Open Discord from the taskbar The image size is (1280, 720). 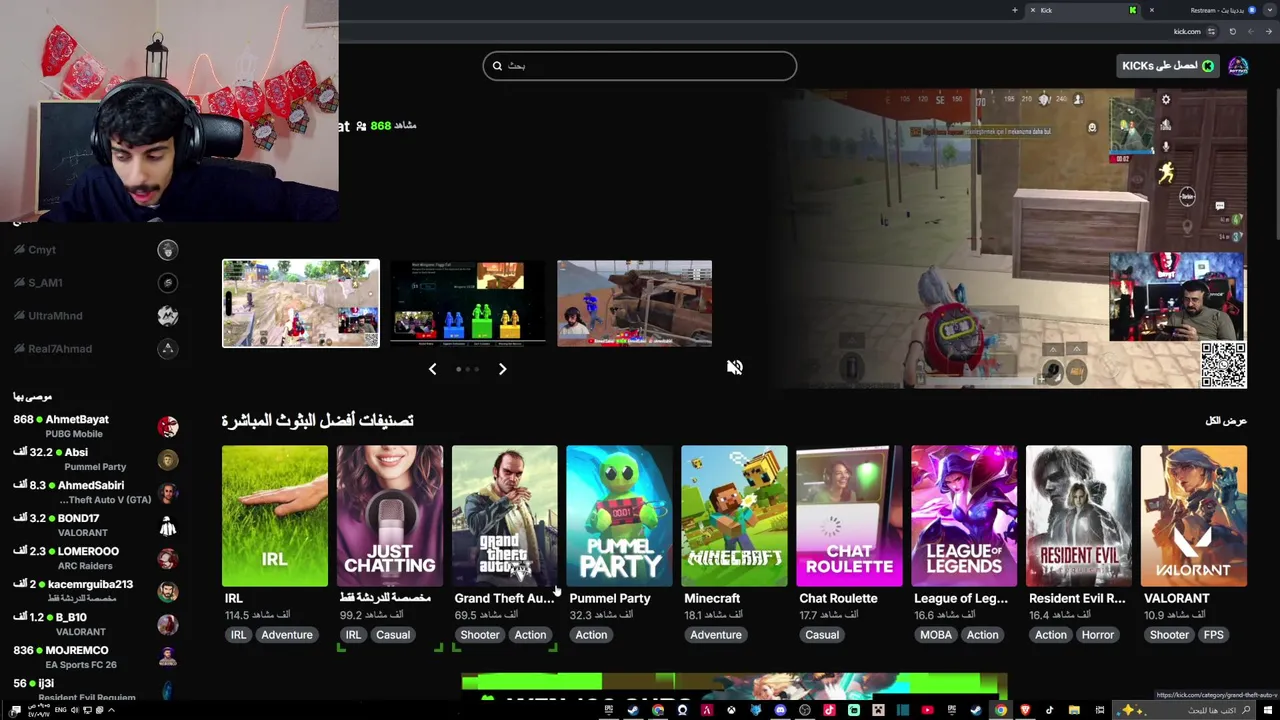pos(782,710)
